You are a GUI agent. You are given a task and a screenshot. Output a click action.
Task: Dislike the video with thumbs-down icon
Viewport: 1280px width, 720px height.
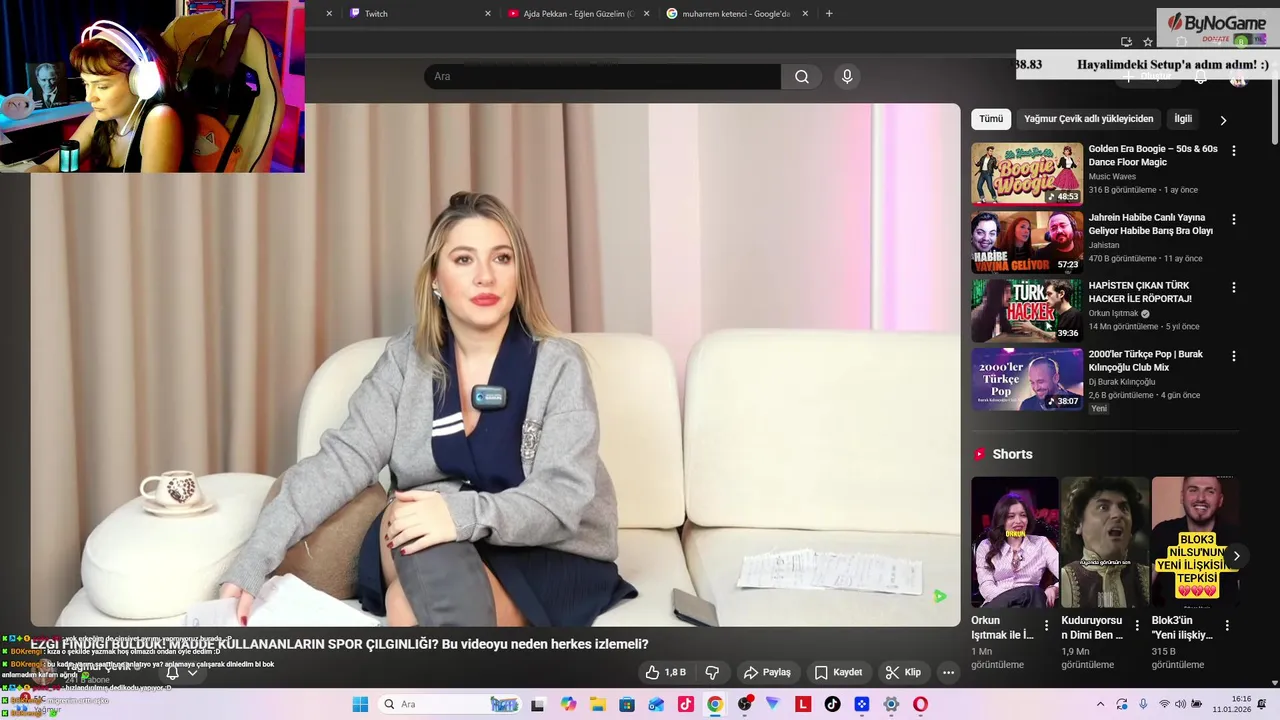coord(712,672)
